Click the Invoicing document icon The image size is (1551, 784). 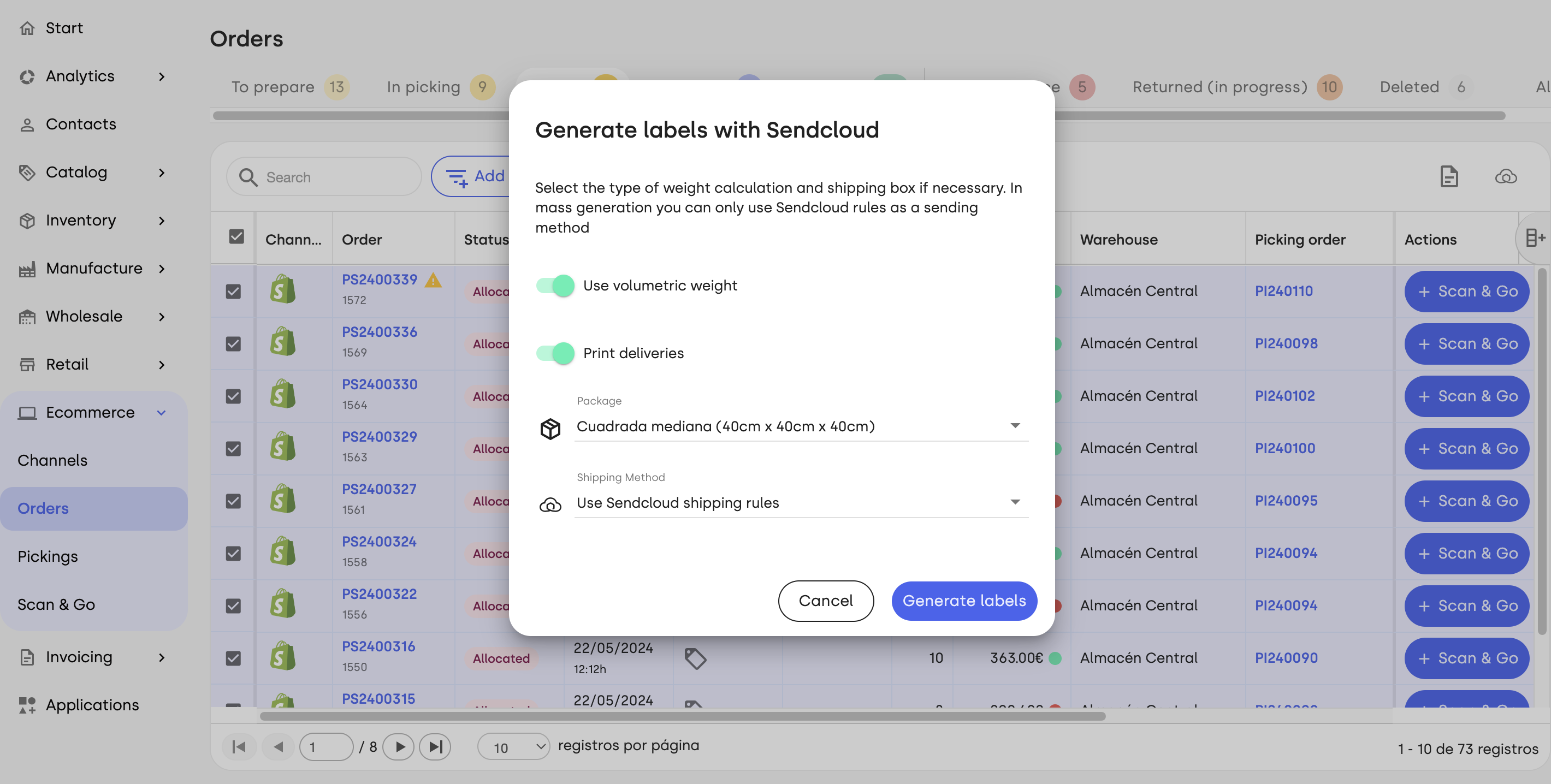point(27,657)
